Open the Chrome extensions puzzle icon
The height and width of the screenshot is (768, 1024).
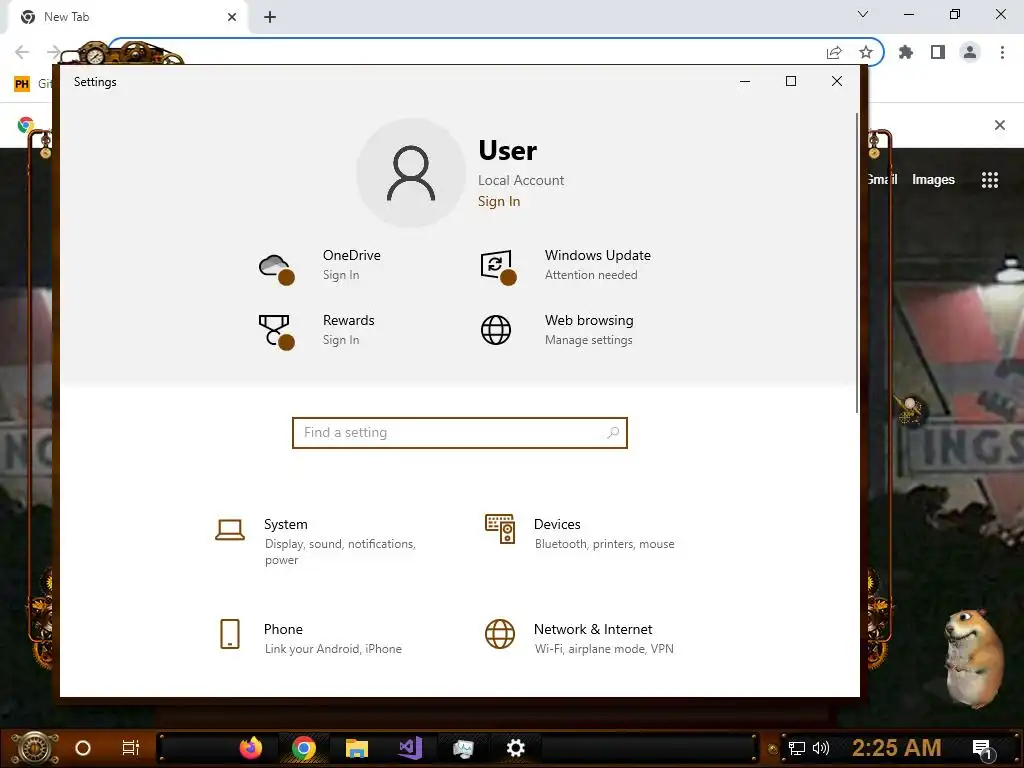[x=906, y=52]
